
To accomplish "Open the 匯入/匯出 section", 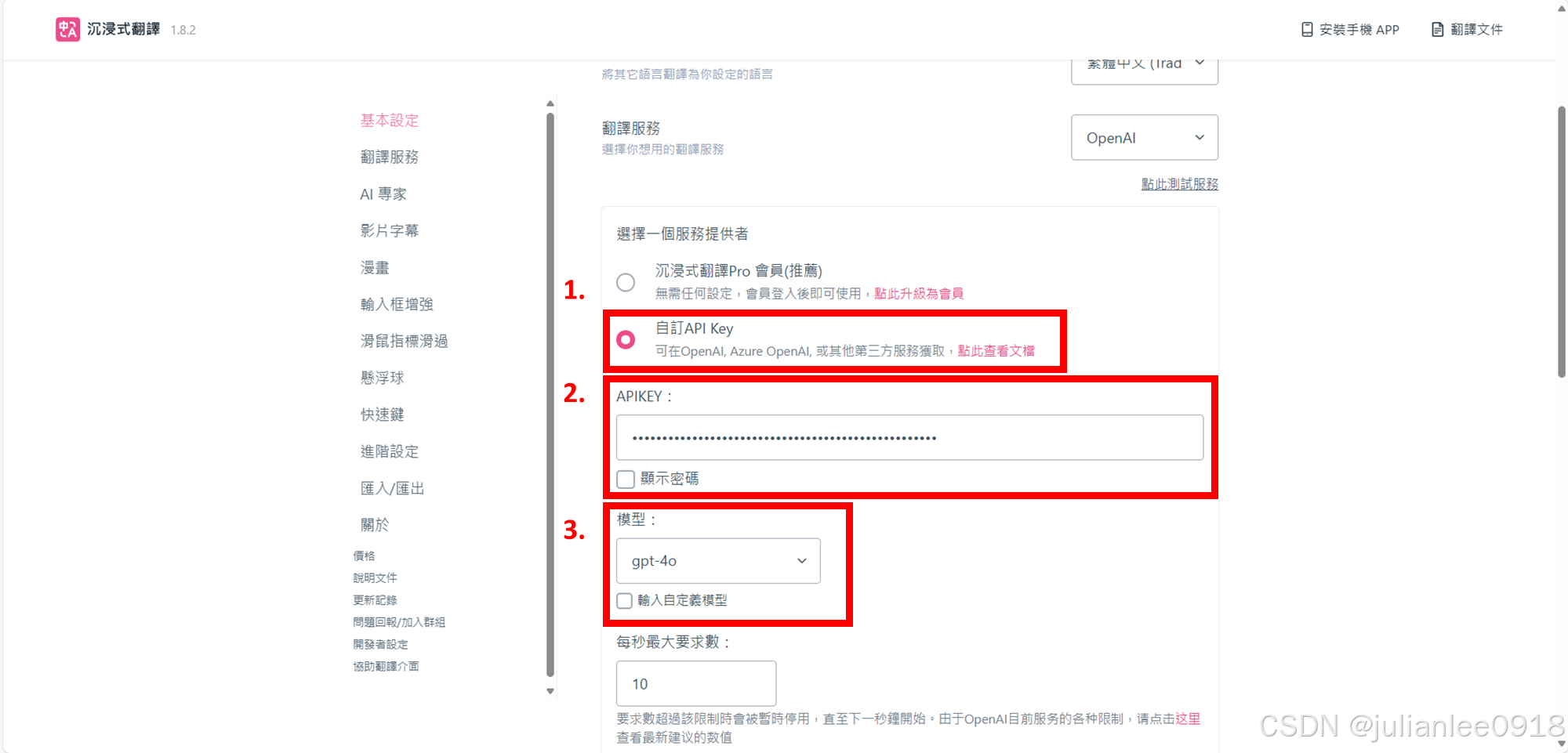I will pyautogui.click(x=392, y=488).
